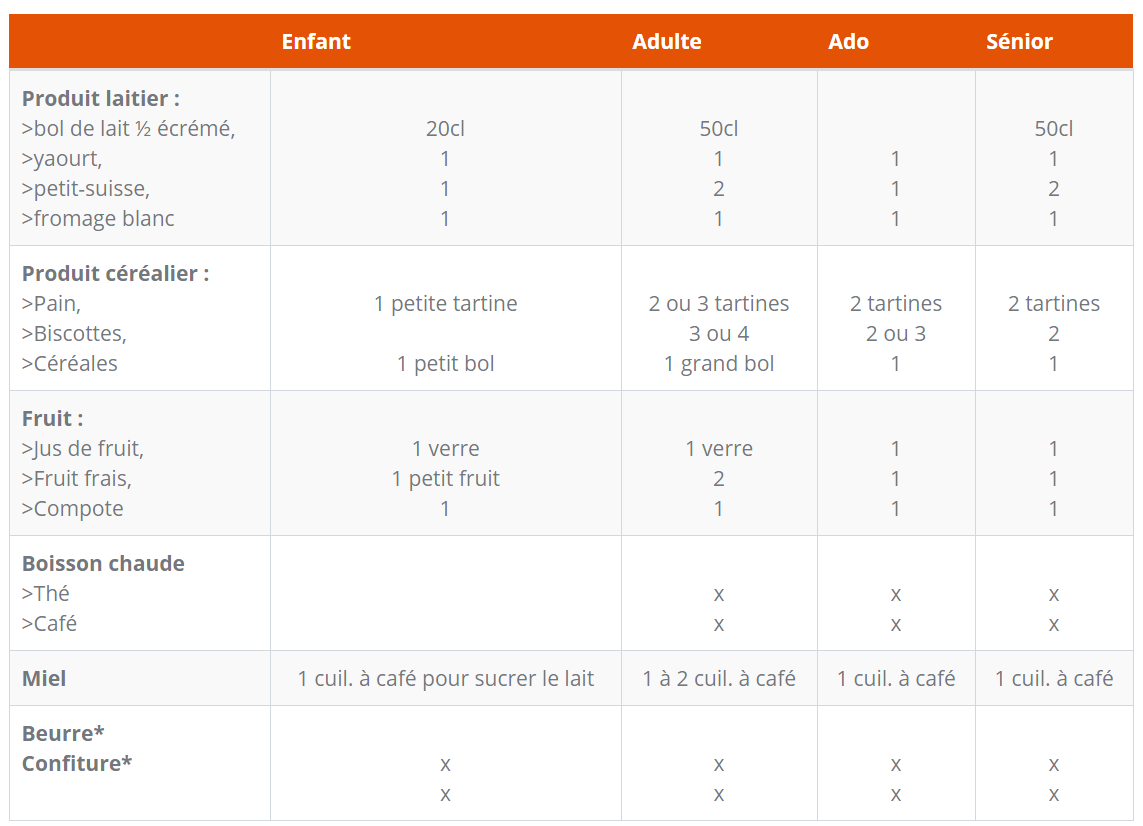Select the '1 petite tartine' cell text
Viewport: 1143px width, 826px height.
click(445, 303)
